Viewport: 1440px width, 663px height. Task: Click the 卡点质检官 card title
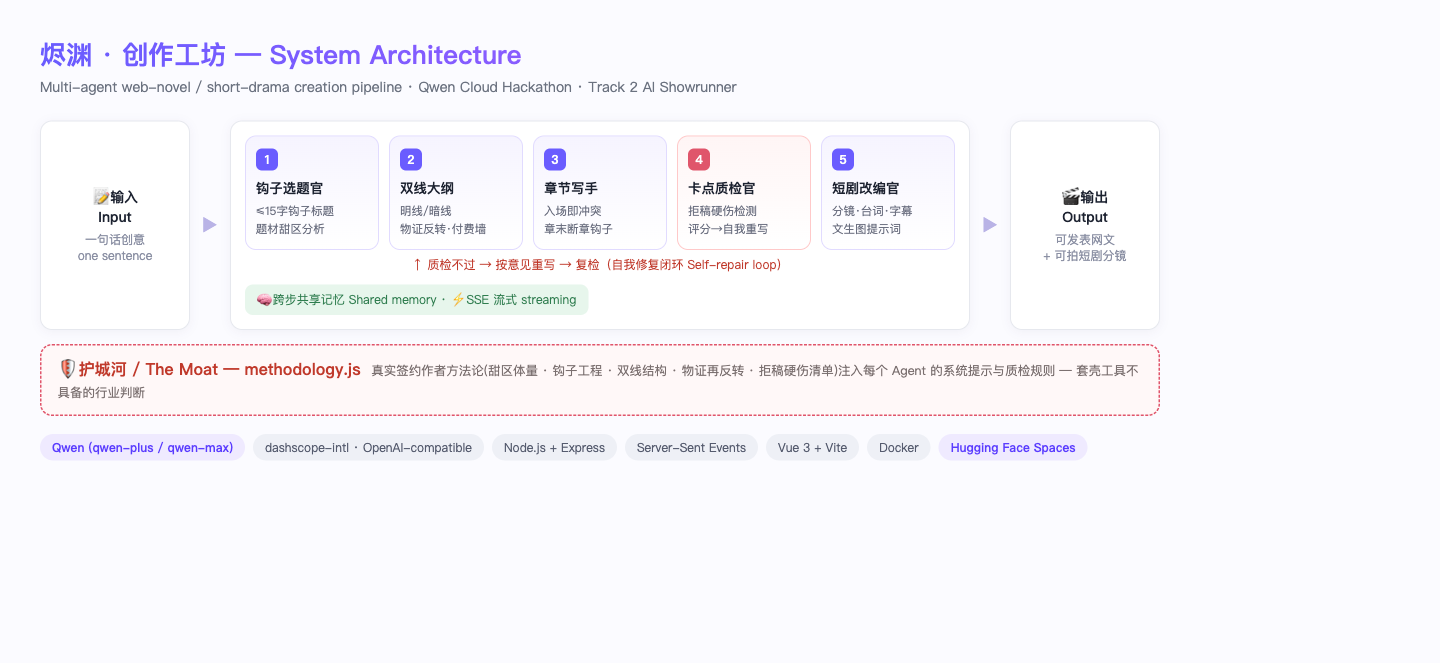(721, 188)
